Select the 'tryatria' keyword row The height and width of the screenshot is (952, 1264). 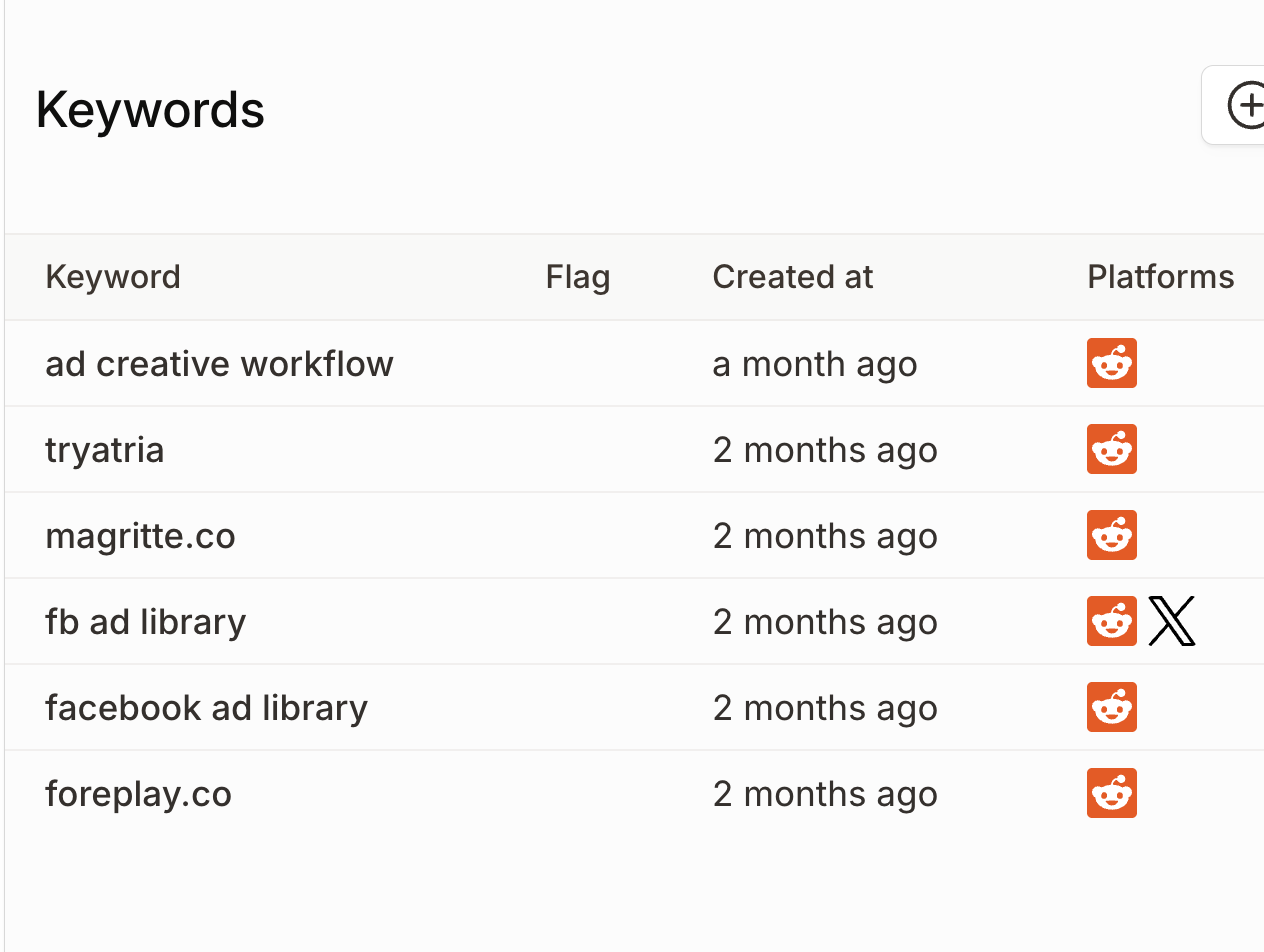(104, 449)
